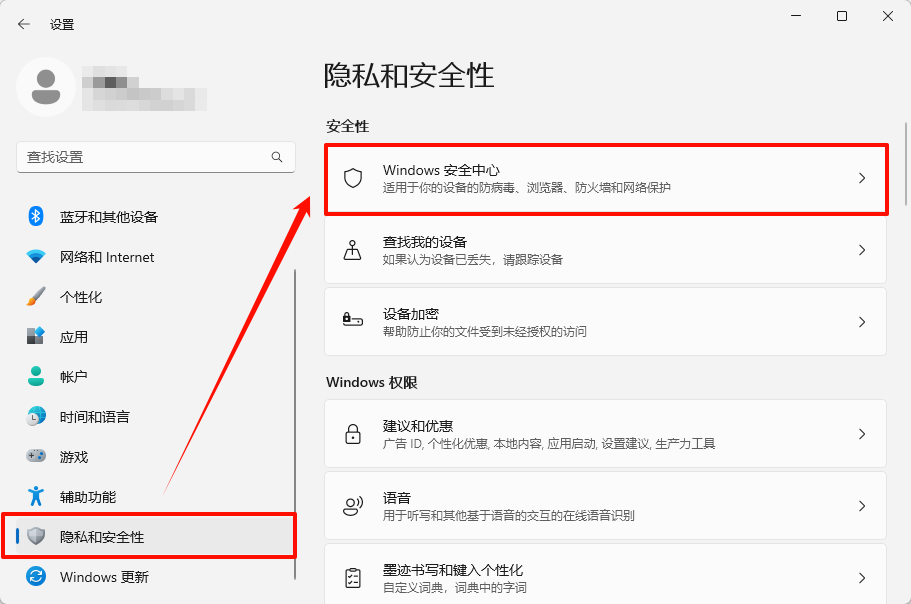Image resolution: width=911 pixels, height=604 pixels.
Task: Click the Time and language globe-clock icon
Action: click(x=36, y=416)
